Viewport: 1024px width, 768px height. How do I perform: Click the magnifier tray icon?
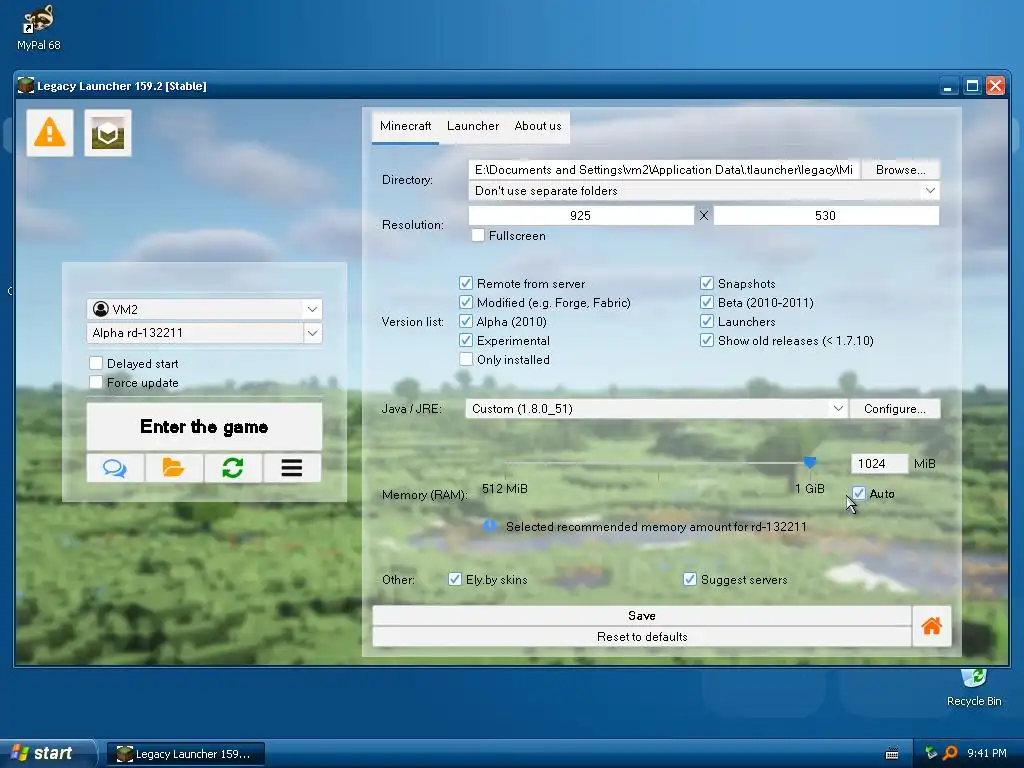[x=950, y=753]
